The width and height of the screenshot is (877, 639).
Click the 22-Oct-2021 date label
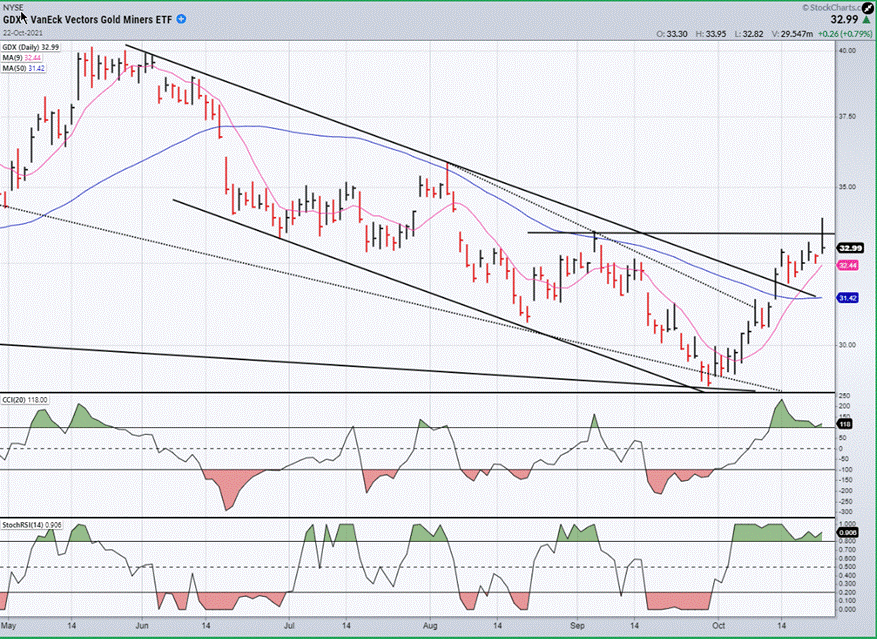click(22, 33)
